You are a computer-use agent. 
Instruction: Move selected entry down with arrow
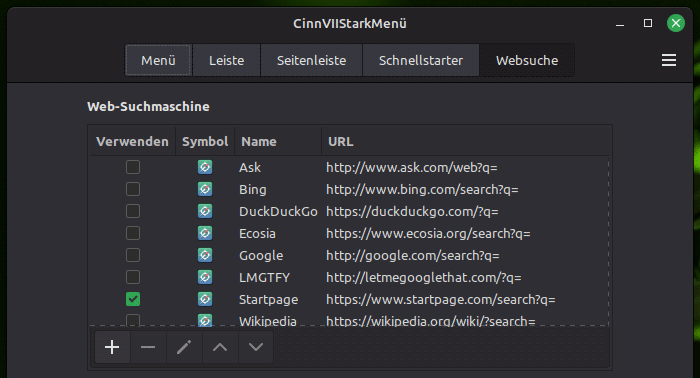(256, 347)
